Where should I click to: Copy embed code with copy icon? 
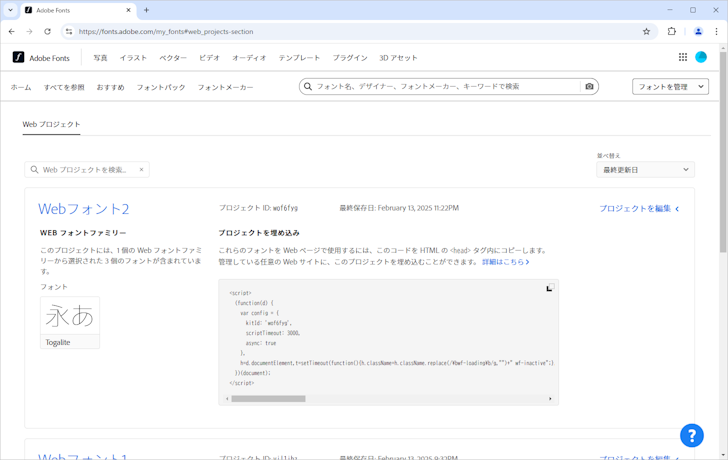pos(550,288)
